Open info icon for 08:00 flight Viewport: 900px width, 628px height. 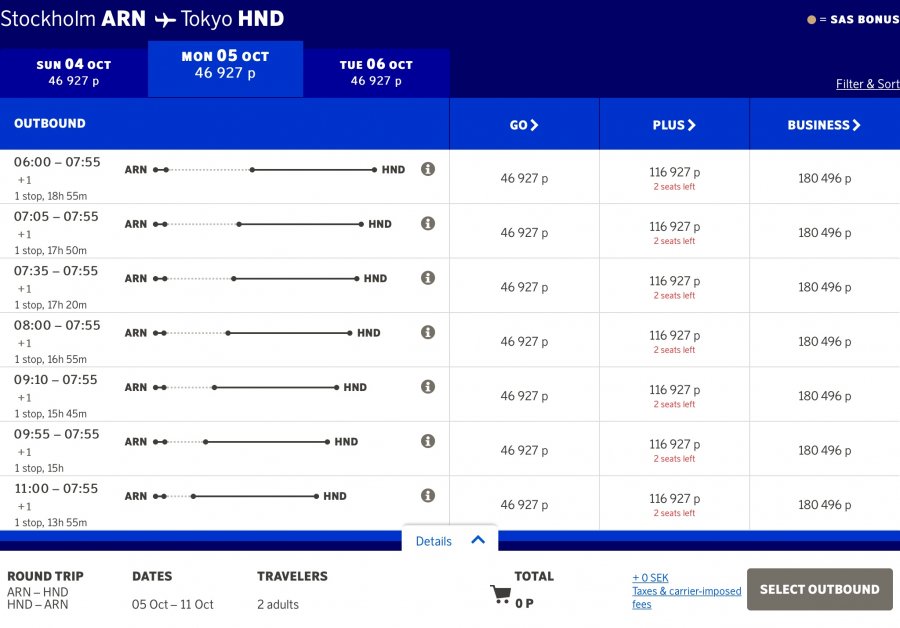tap(428, 332)
